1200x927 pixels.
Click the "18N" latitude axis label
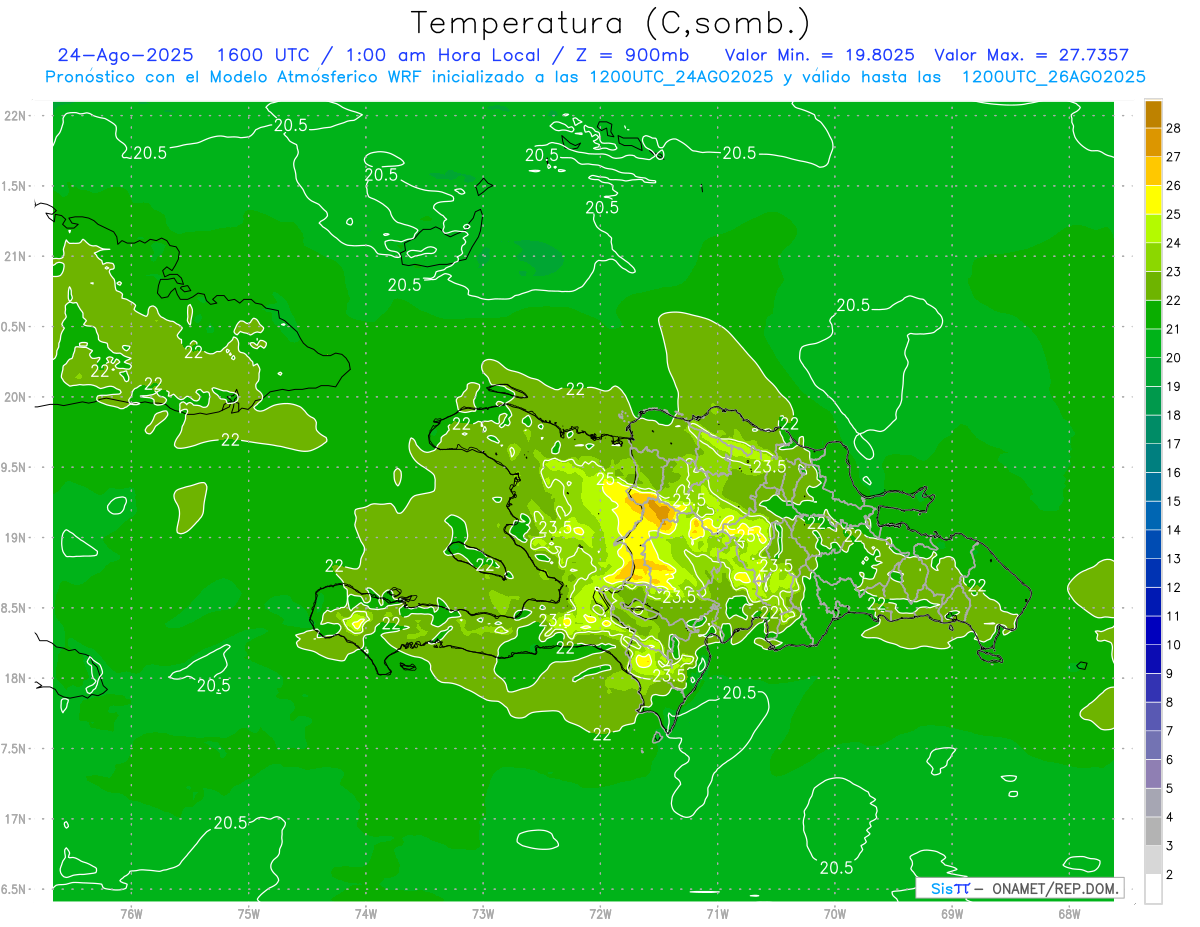click(x=16, y=678)
